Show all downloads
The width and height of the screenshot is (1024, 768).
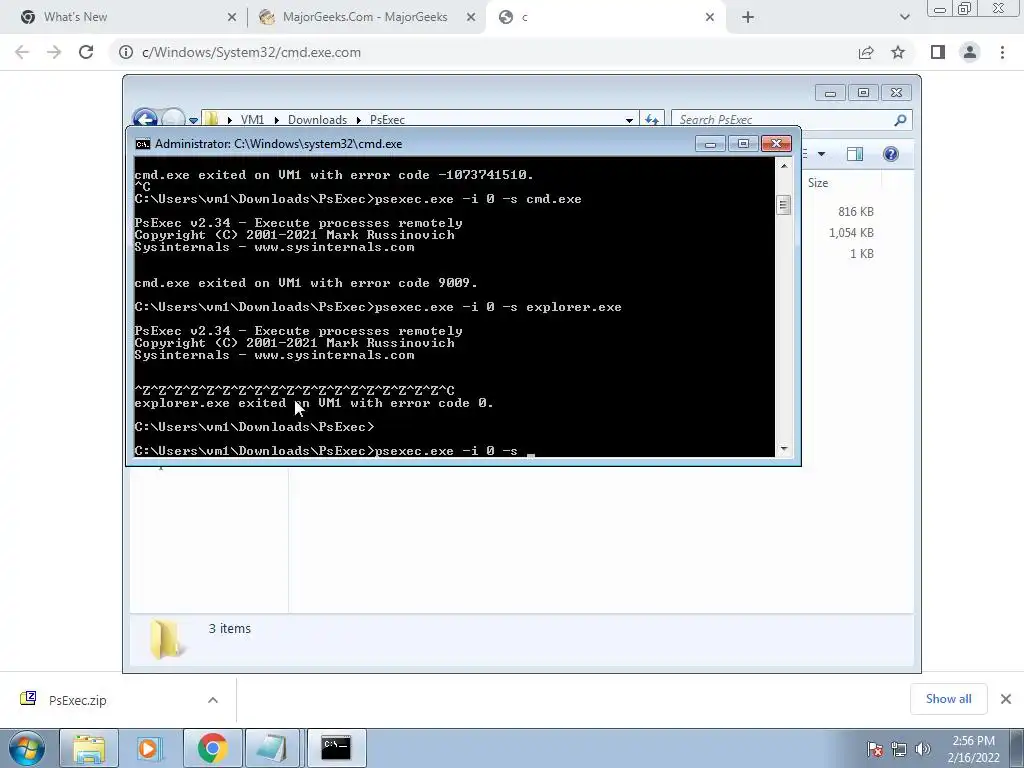948,699
